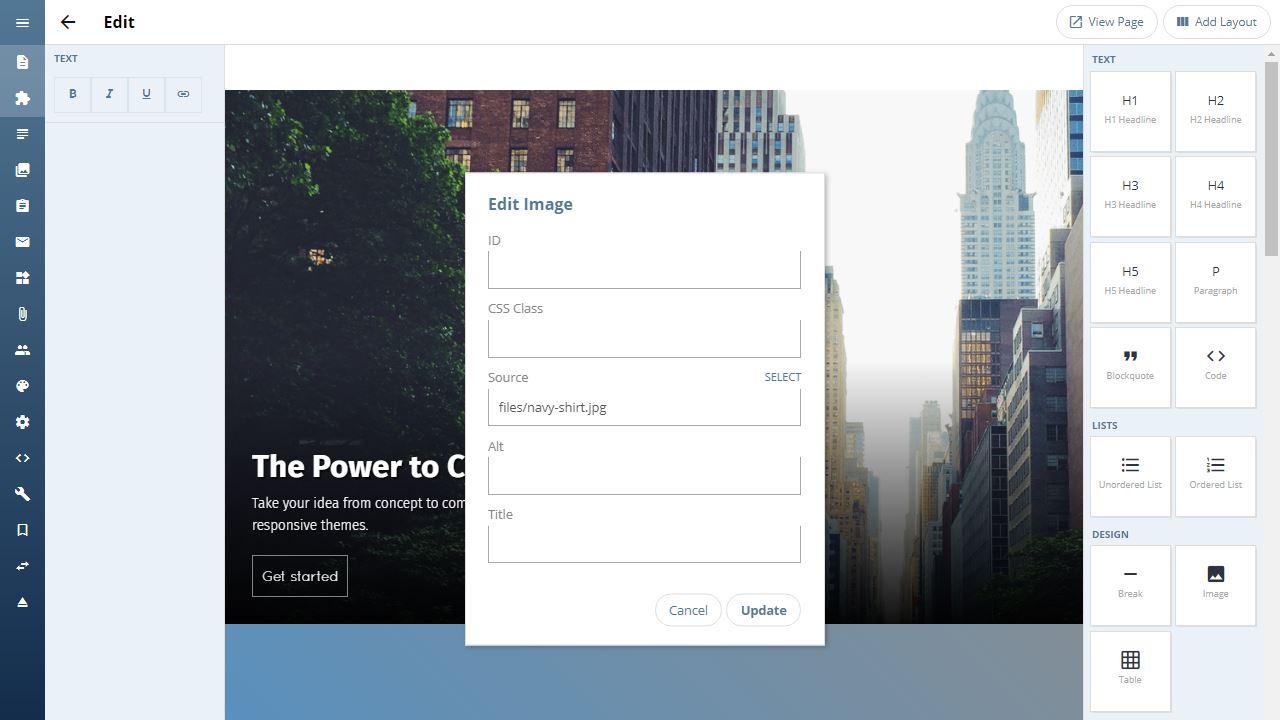Open the puzzle-piece plugins icon
1280x720 pixels.
[22, 98]
